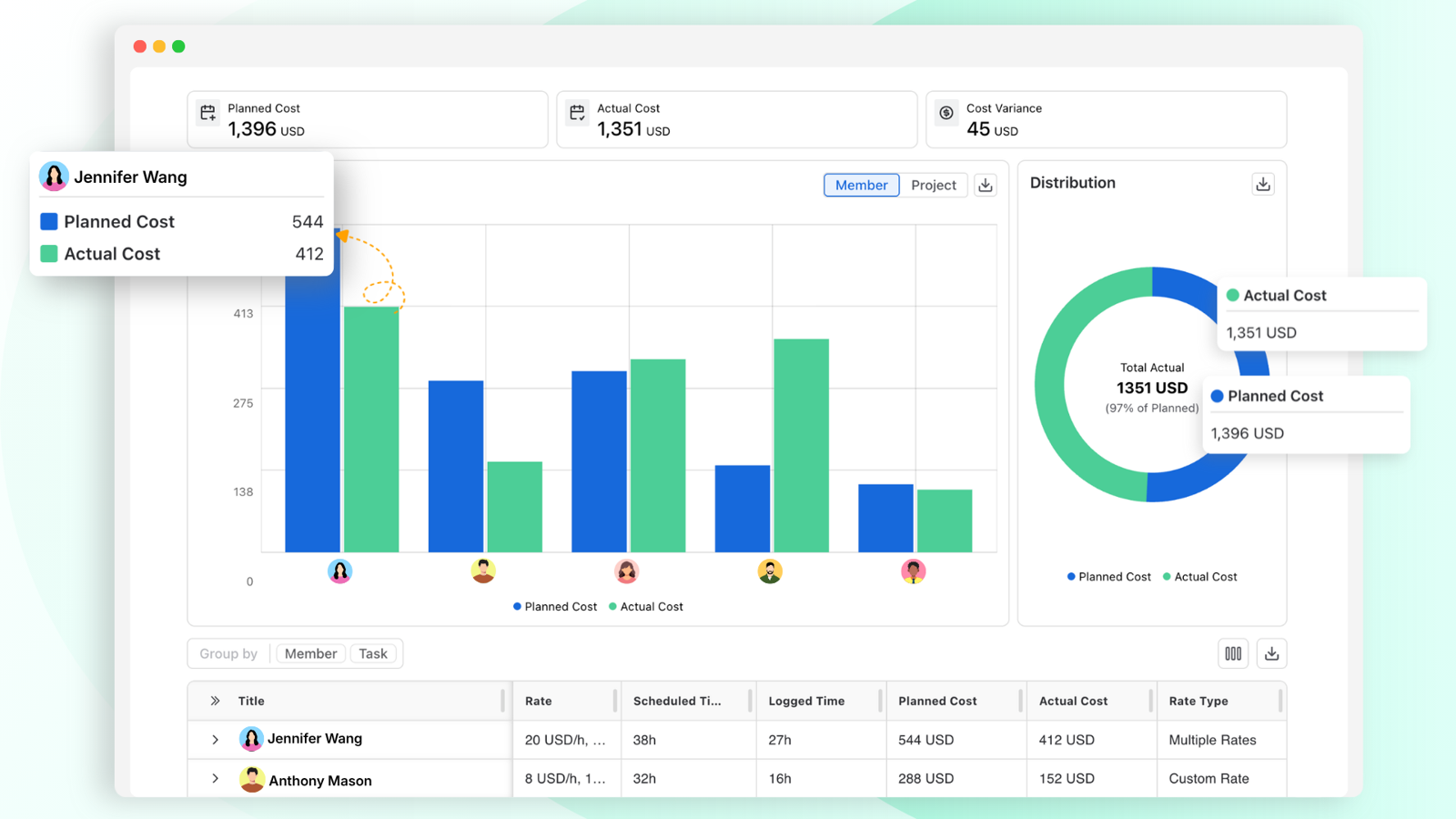This screenshot has height=819, width=1456.
Task: Download the cost table data
Action: tap(1272, 653)
